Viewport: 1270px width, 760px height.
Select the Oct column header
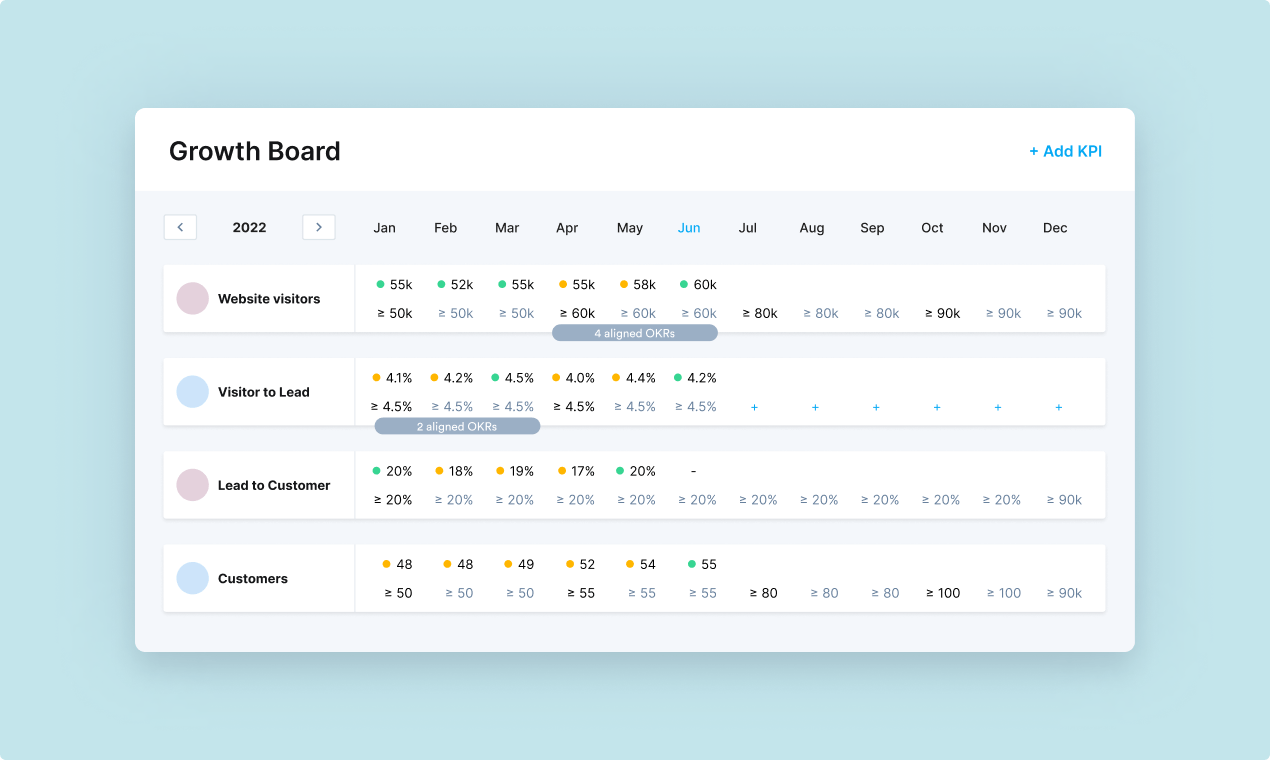(932, 228)
